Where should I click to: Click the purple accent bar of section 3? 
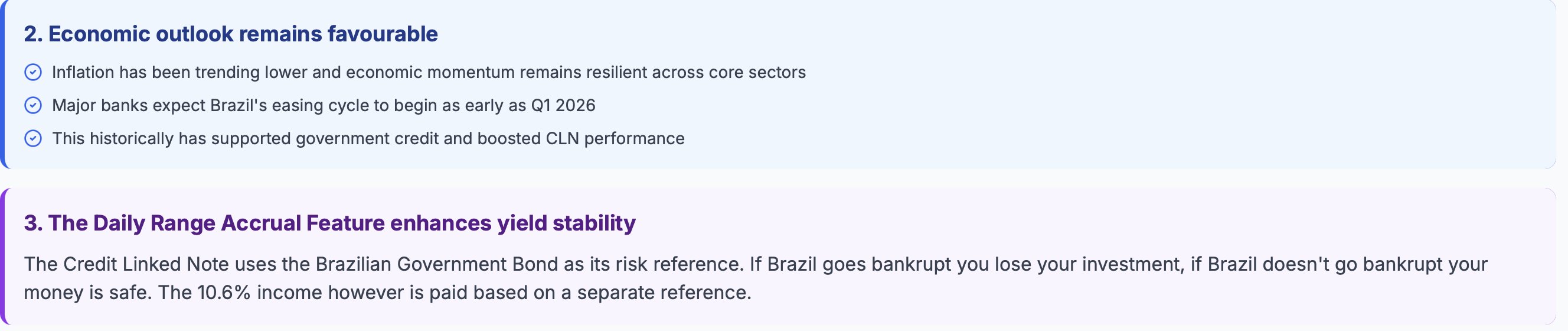click(x=2, y=256)
